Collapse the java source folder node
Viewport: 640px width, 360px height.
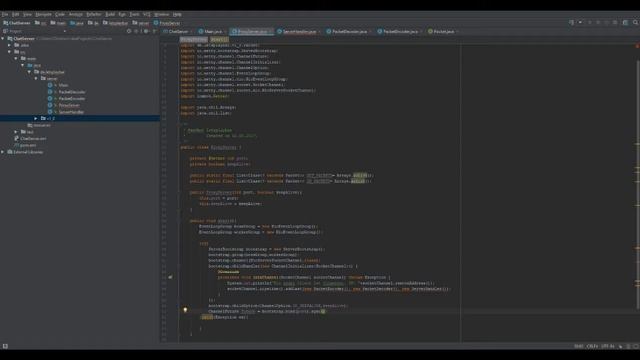[23, 65]
